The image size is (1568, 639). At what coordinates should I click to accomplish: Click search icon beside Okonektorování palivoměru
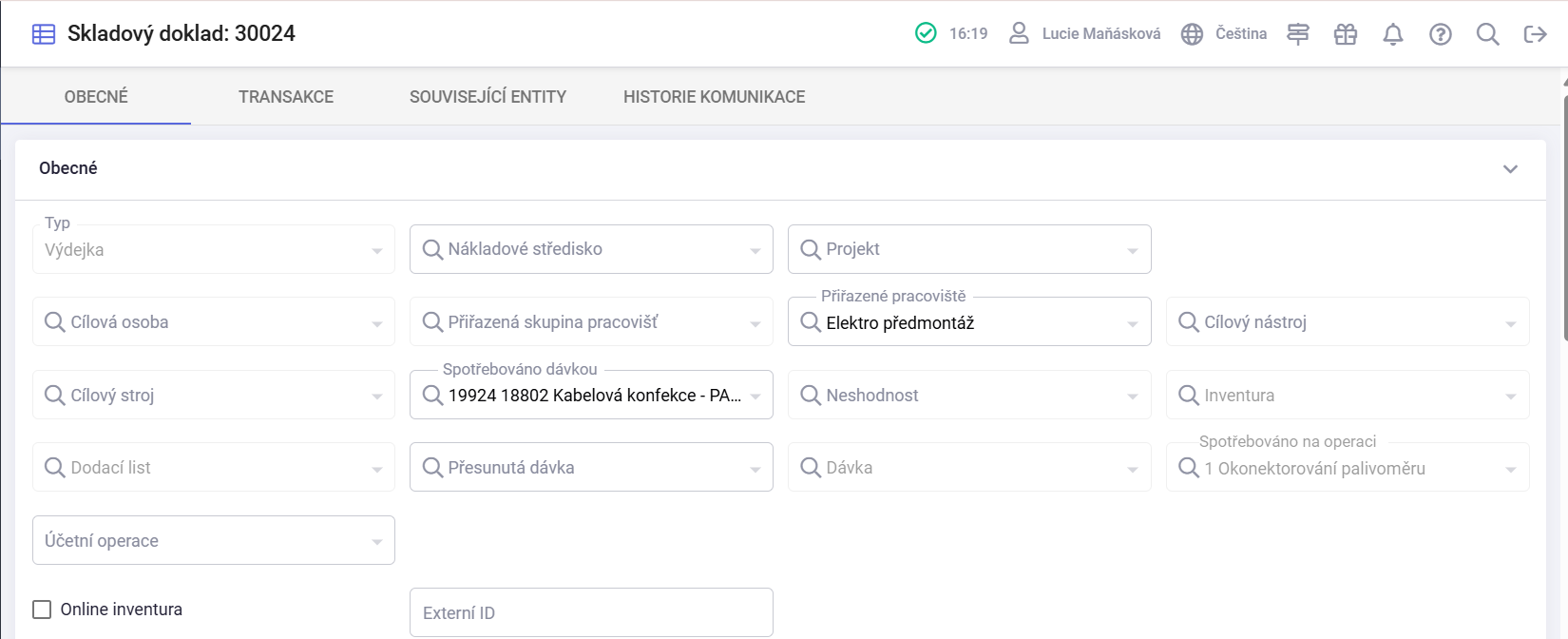[x=1189, y=468]
